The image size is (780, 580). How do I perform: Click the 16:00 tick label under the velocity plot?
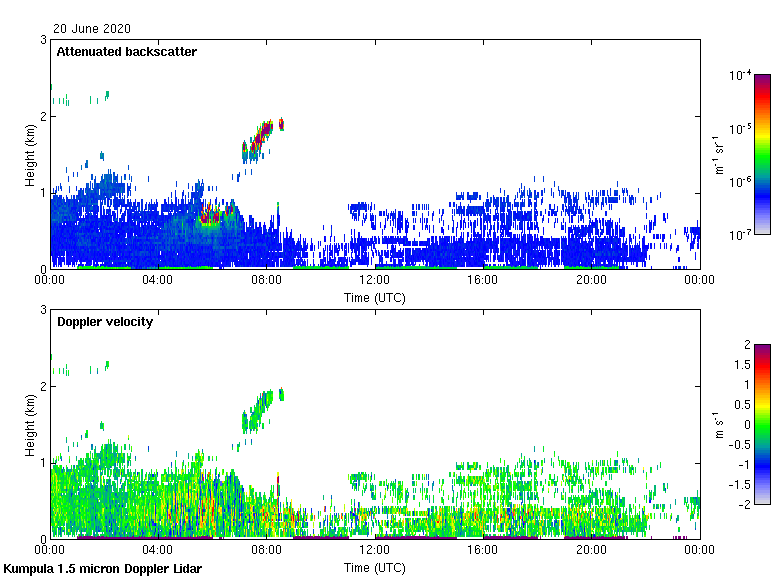pos(483,550)
